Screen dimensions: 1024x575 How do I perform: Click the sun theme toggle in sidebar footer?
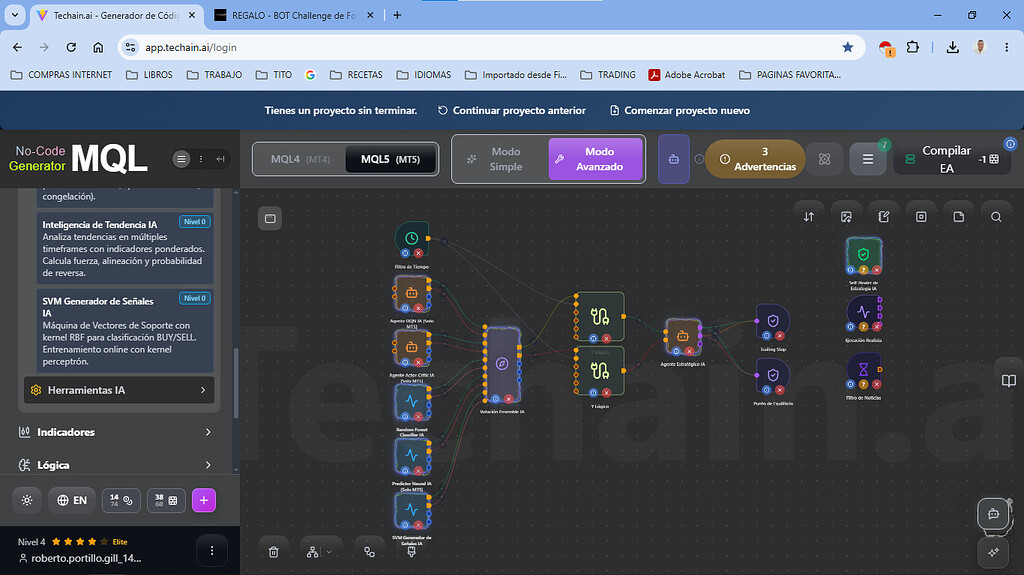27,501
